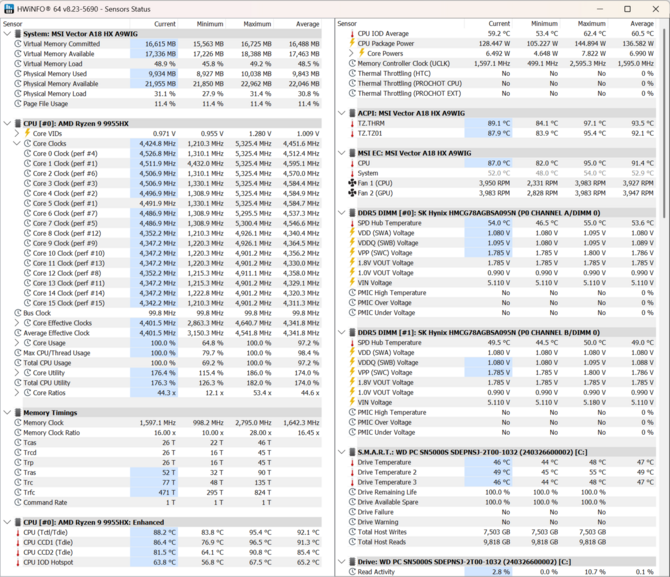The height and width of the screenshot is (577, 670).
Task: Click the HWiNFO app icon in the title bar
Action: (9, 9)
